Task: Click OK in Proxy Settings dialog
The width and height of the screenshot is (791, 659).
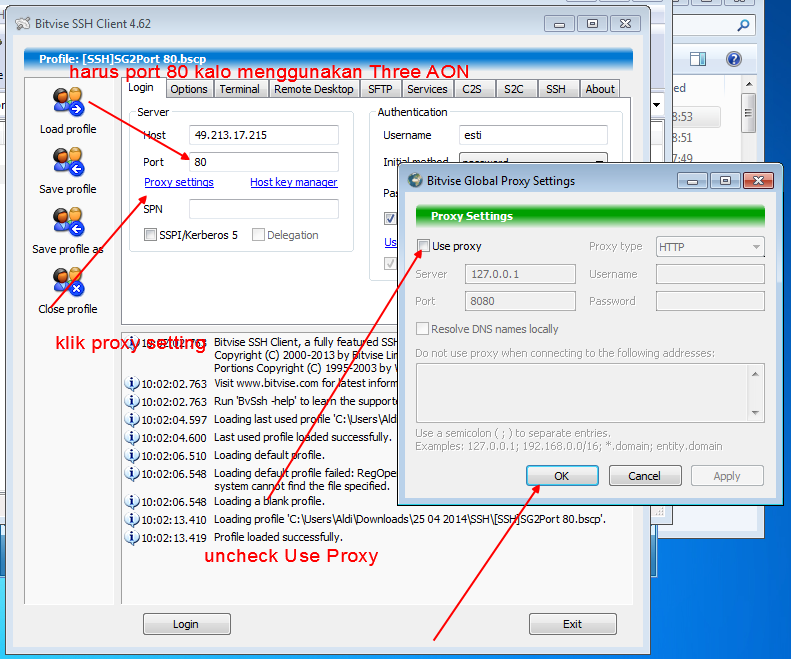Action: [562, 476]
